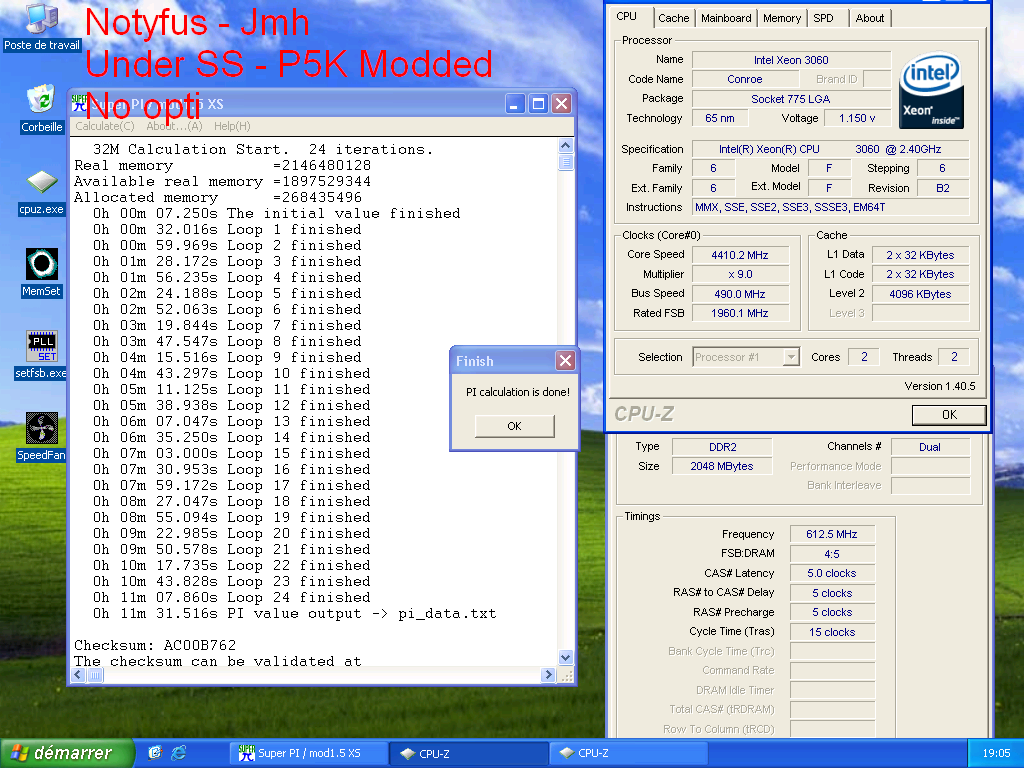Click the PI value output pi_data.txt line
The width and height of the screenshot is (1024, 768).
point(295,614)
